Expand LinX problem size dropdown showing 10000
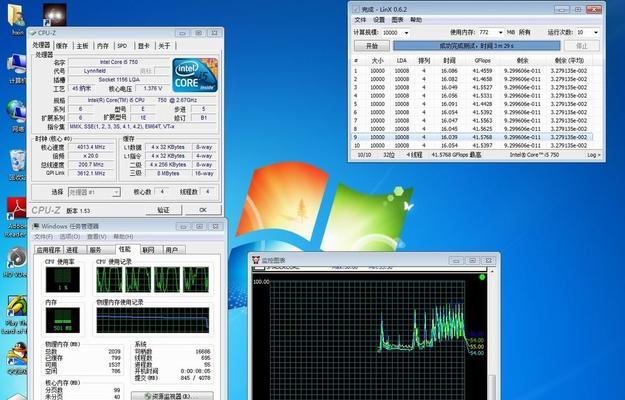This screenshot has height=400, width=625. click(407, 33)
